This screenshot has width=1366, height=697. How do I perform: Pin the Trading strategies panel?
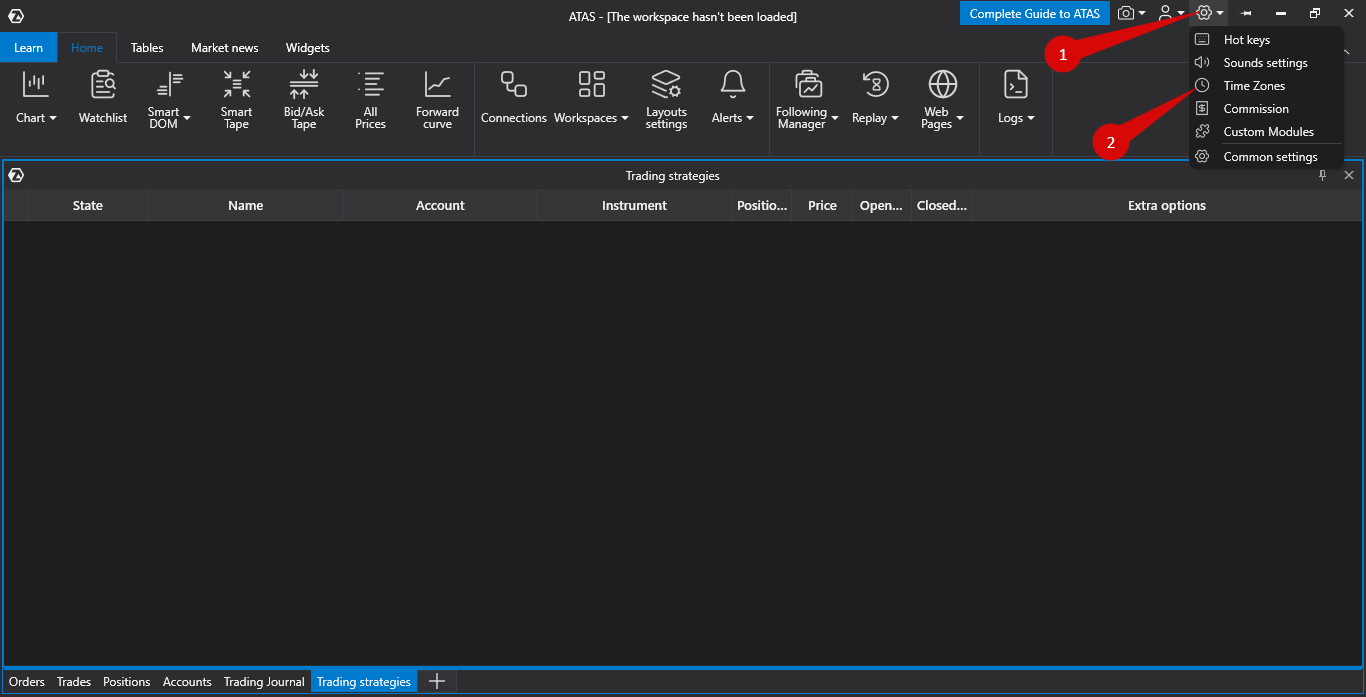(1322, 175)
